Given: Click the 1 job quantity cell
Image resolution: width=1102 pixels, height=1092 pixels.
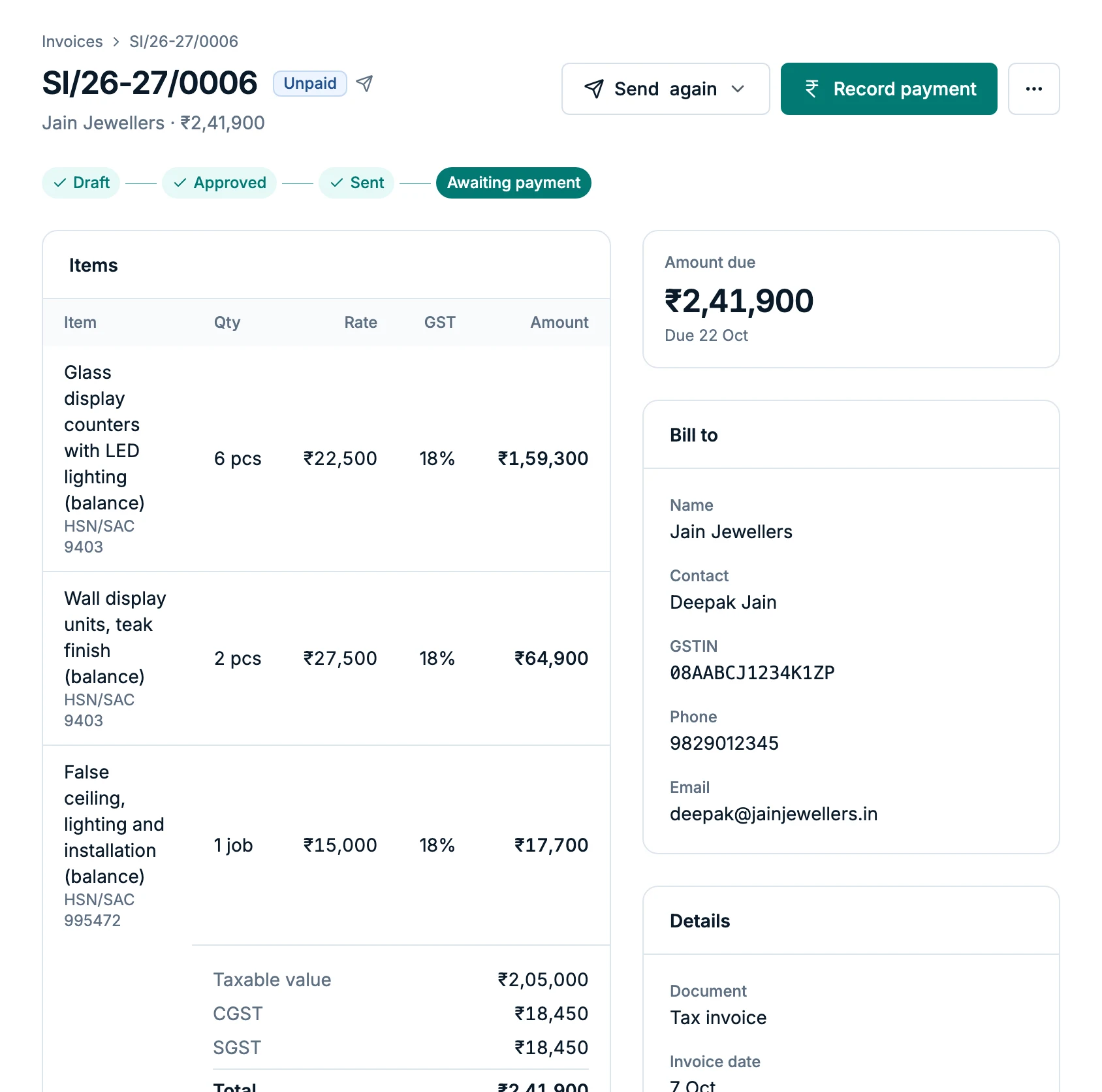Looking at the screenshot, I should click(x=233, y=846).
